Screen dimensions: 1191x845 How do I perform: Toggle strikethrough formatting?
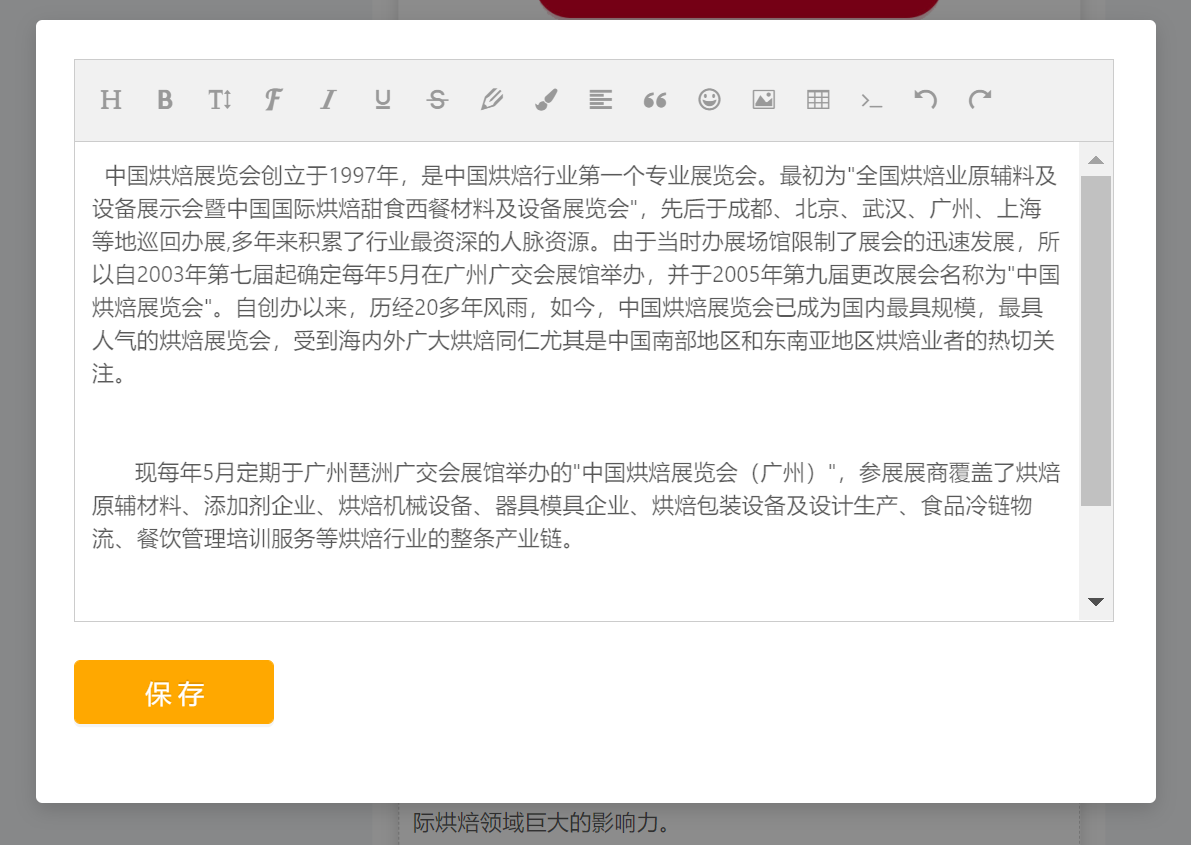438,100
